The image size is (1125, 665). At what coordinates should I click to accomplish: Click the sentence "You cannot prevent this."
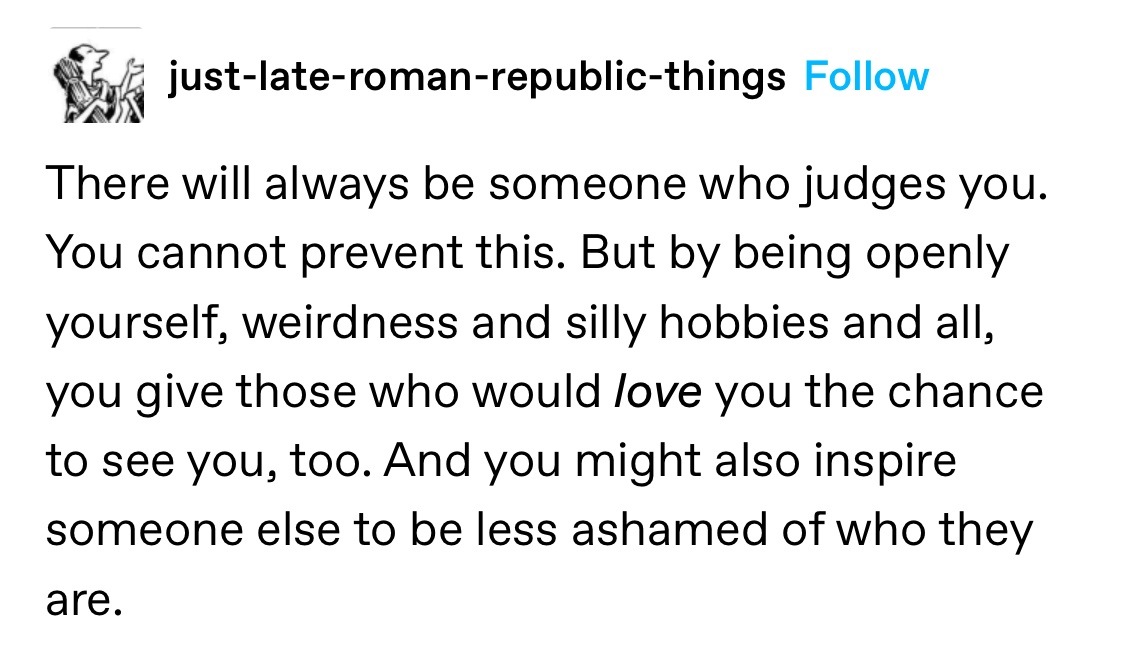[x=306, y=254]
